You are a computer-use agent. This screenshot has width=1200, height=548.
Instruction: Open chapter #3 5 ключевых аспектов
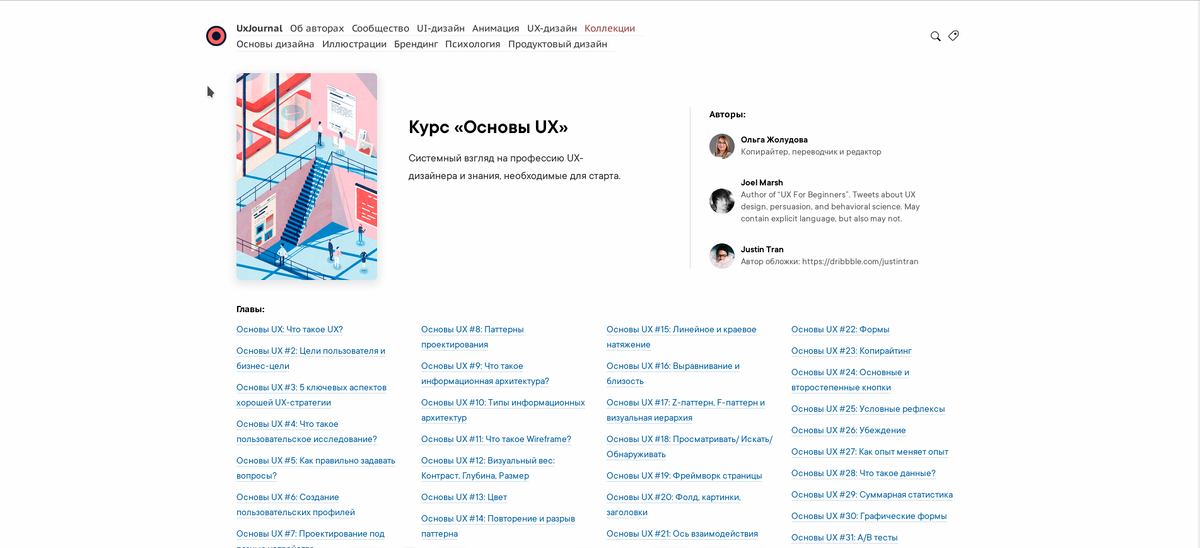pyautogui.click(x=311, y=394)
